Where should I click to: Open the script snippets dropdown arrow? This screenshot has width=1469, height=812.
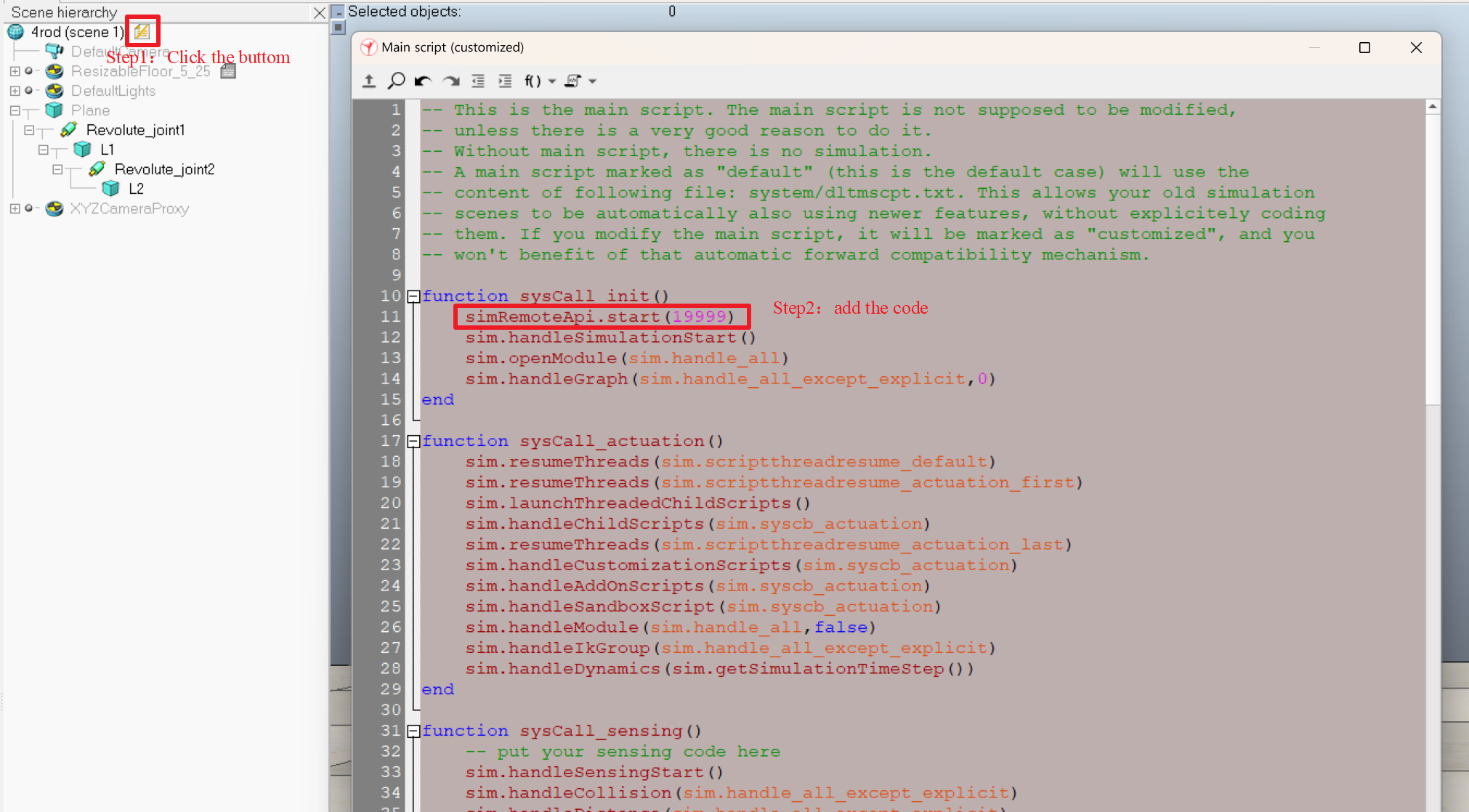pyautogui.click(x=593, y=81)
